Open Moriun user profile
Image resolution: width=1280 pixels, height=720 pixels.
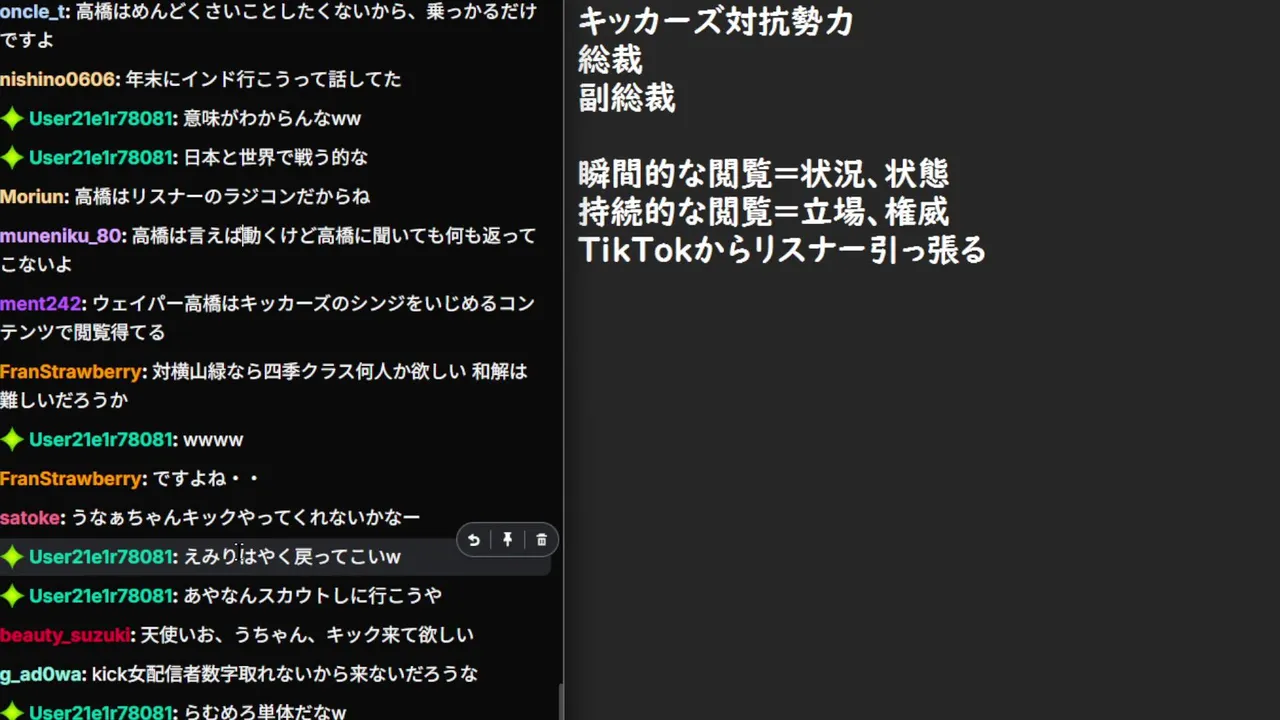click(x=33, y=197)
